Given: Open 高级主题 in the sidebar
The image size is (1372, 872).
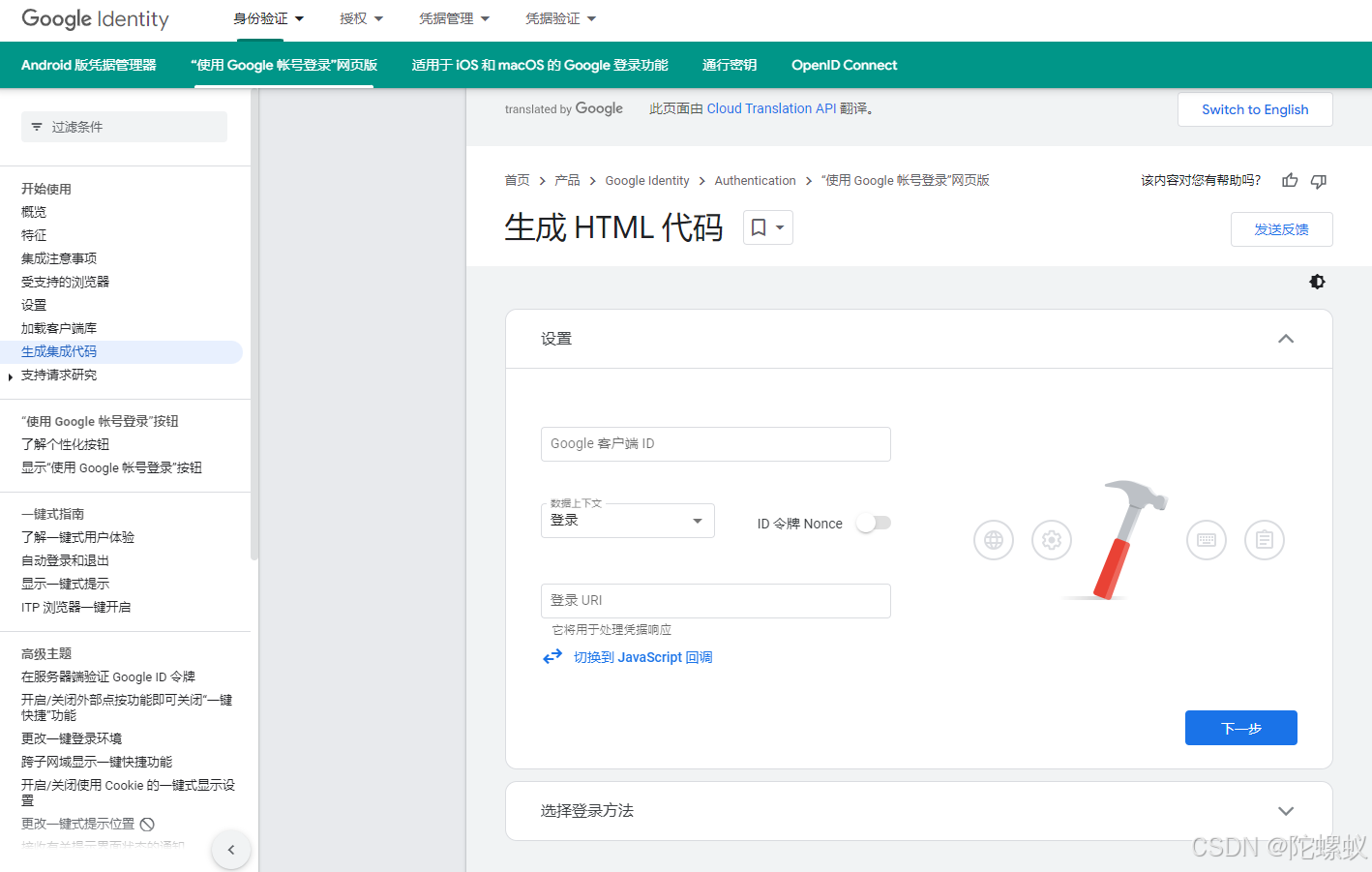Looking at the screenshot, I should tap(46, 653).
